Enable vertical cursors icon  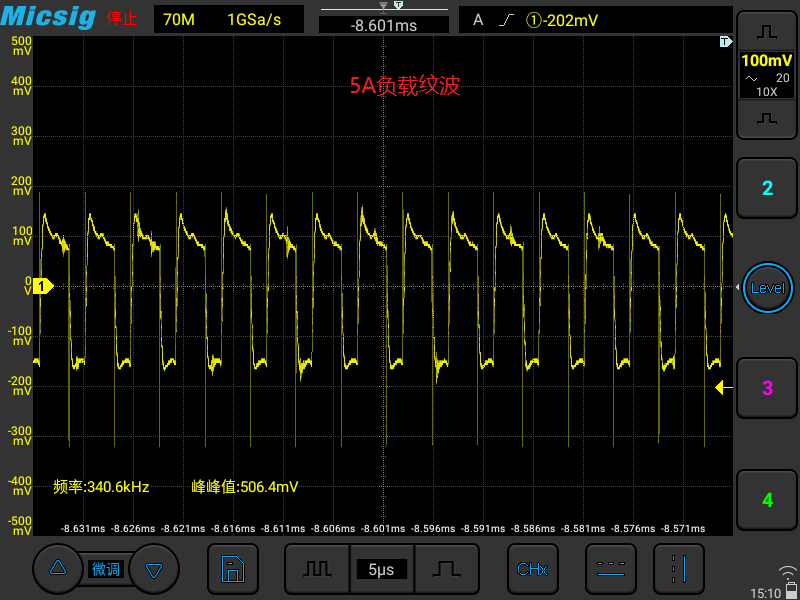(x=679, y=569)
